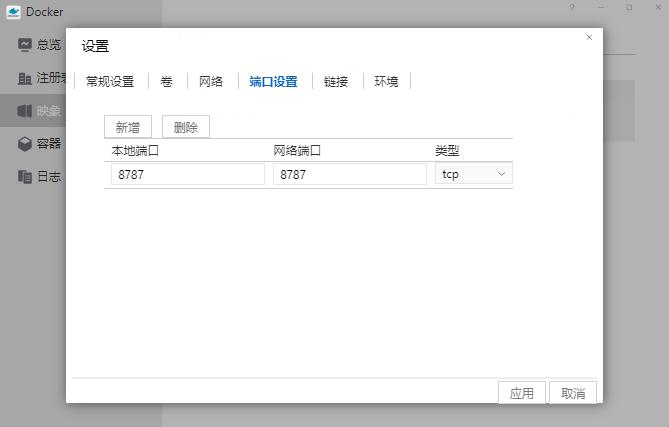669x427 pixels.
Task: Close the 设置 dialog with the X
Action: (x=589, y=37)
